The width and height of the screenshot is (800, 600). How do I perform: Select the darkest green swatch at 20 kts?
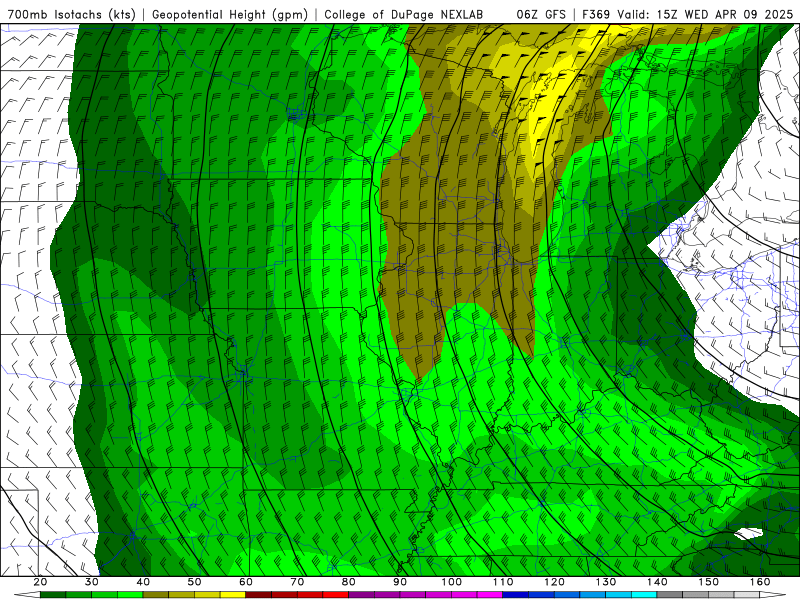53,595
